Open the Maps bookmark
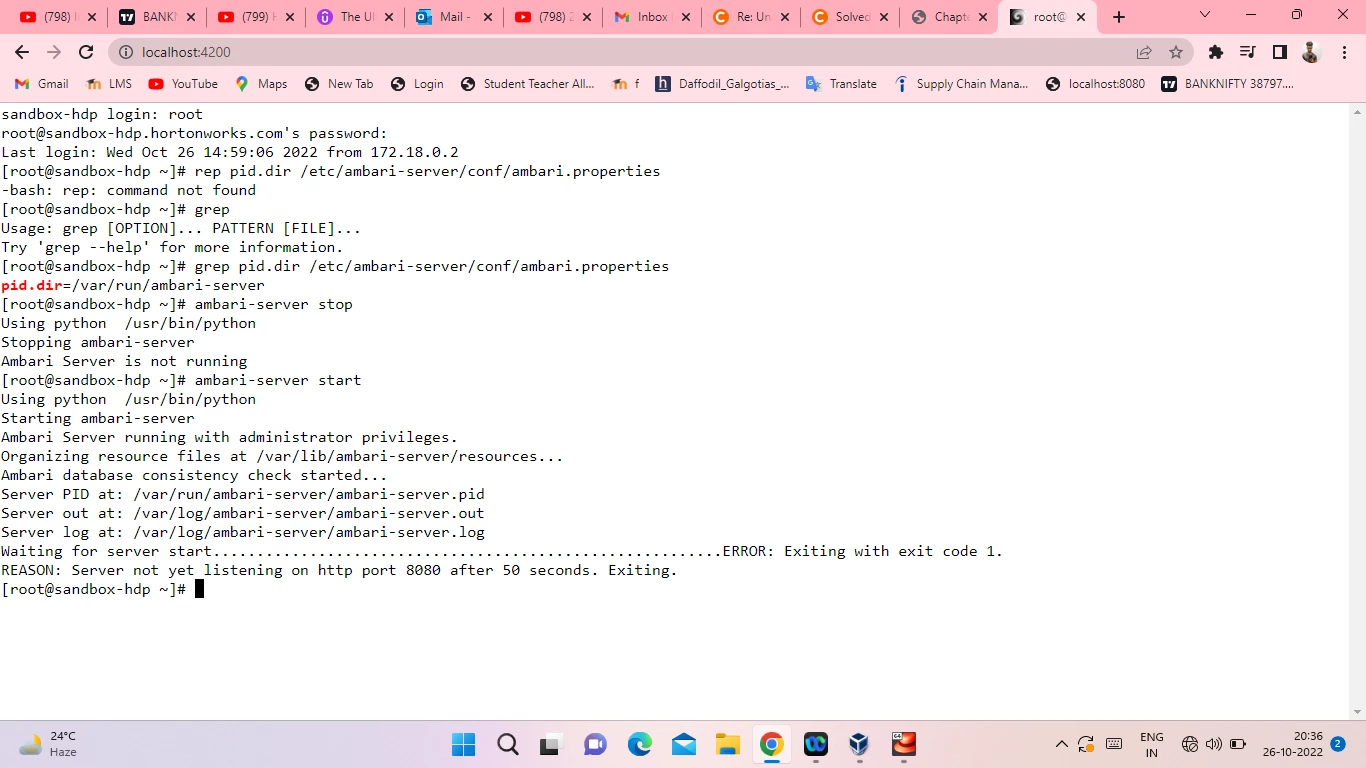Image resolution: width=1366 pixels, height=768 pixels. [x=261, y=84]
